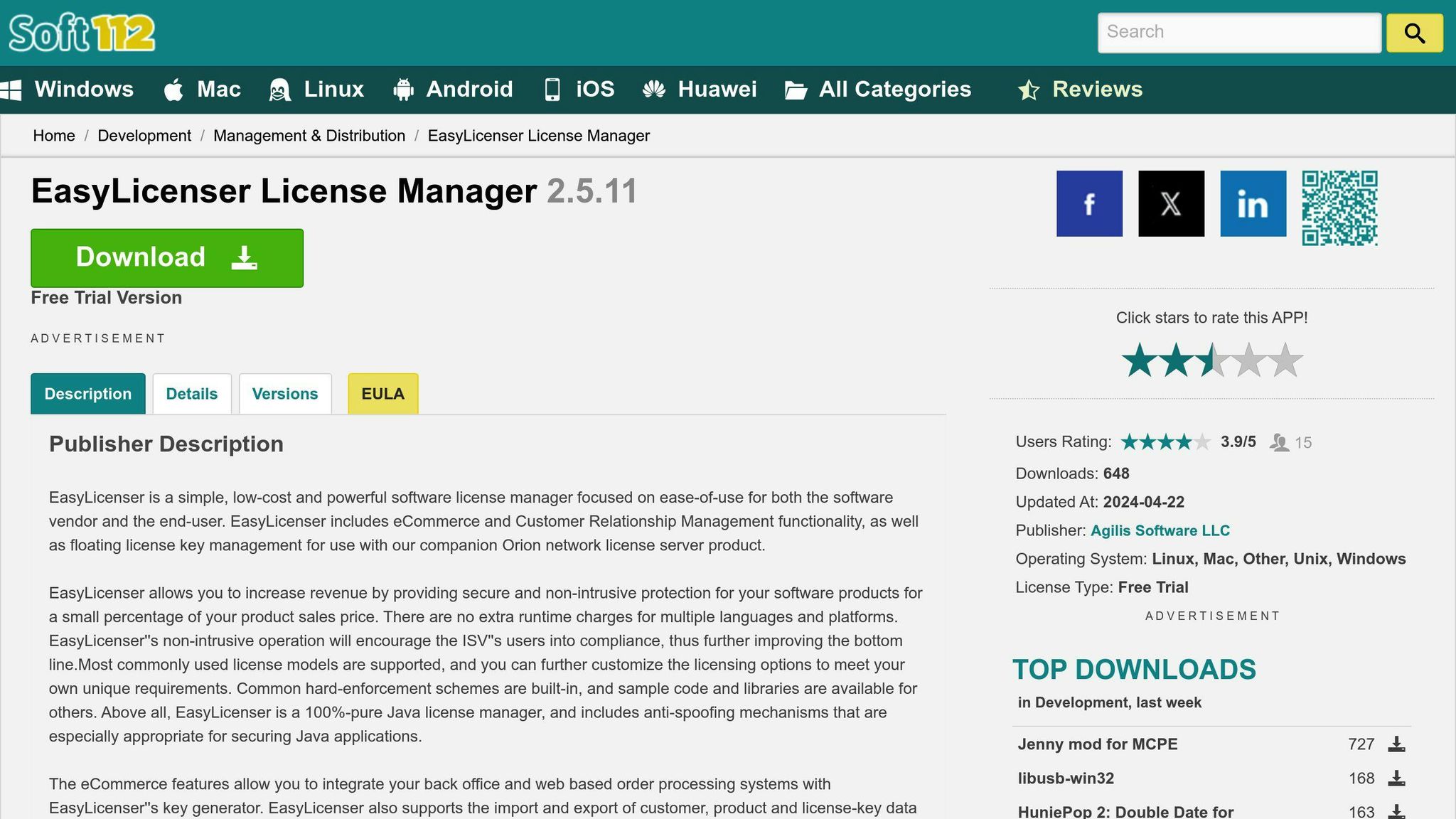Screen dimensions: 1456x819
Task: Click Updated At 2024-04-22 value
Action: 1144,503
